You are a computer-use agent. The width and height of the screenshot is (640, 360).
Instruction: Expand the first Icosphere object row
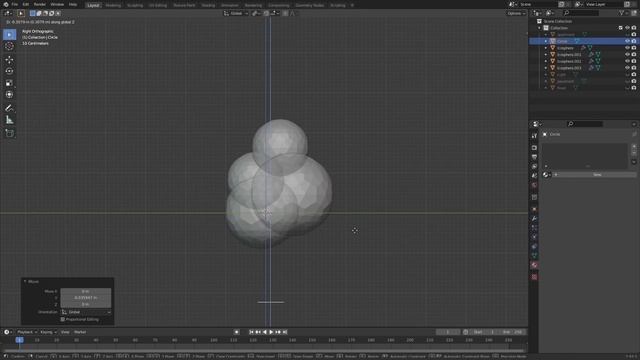pyautogui.click(x=546, y=48)
